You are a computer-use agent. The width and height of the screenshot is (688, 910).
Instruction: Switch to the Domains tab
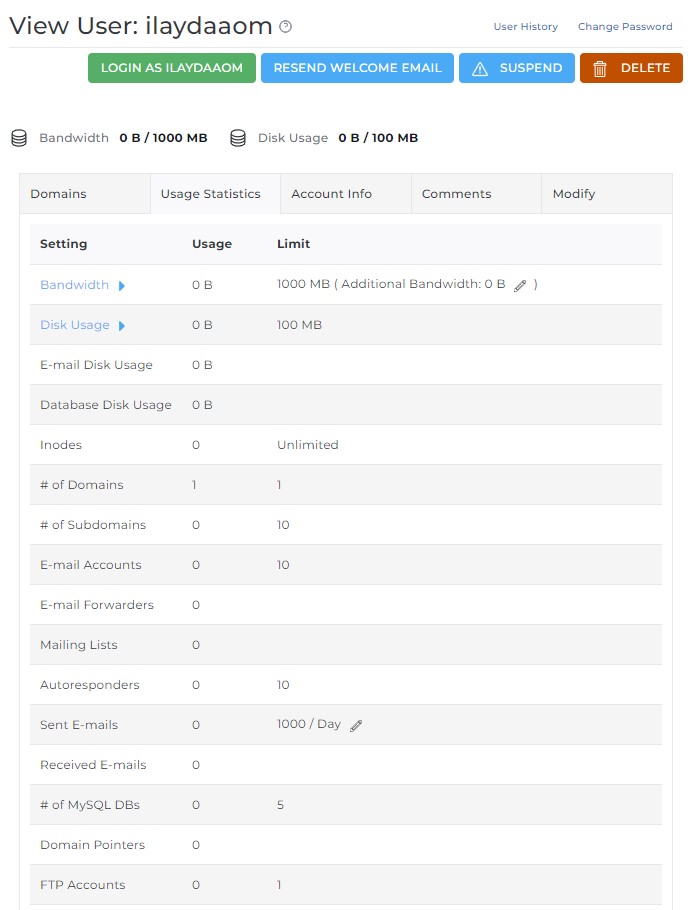point(58,194)
